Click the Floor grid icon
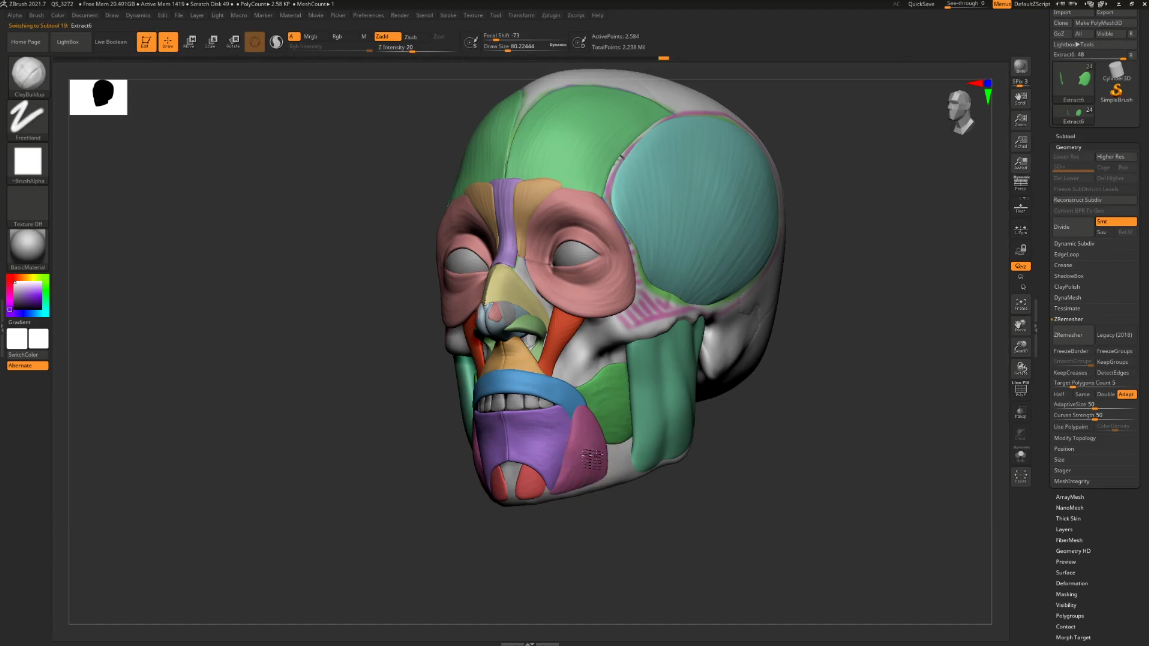The height and width of the screenshot is (646, 1149). tap(1020, 207)
